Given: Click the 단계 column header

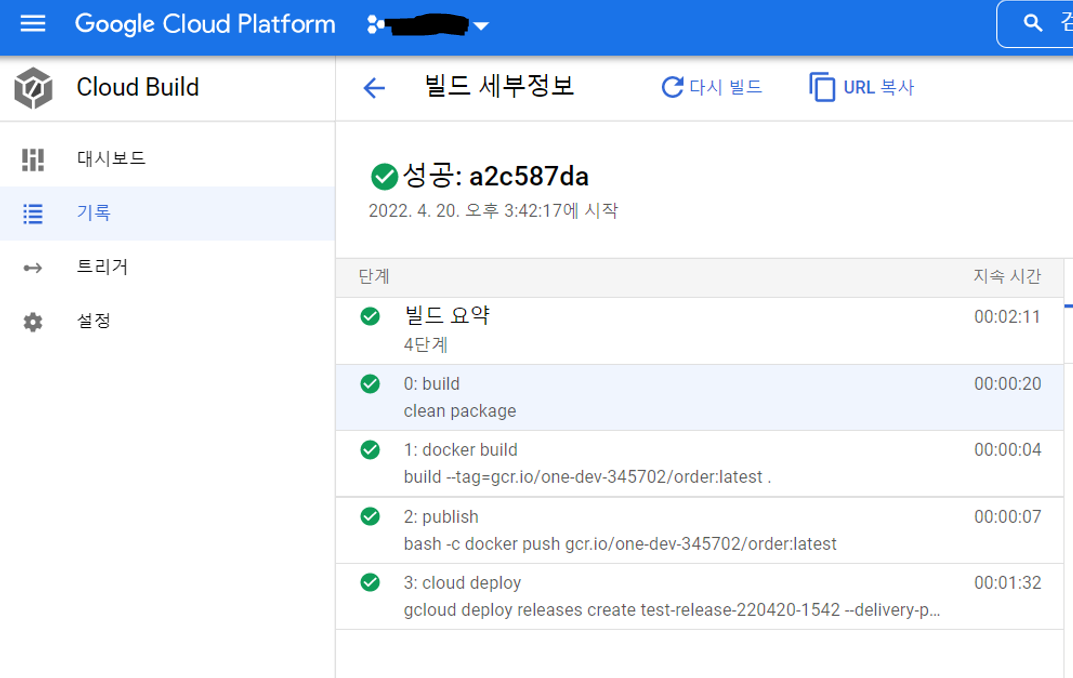Looking at the screenshot, I should (374, 276).
